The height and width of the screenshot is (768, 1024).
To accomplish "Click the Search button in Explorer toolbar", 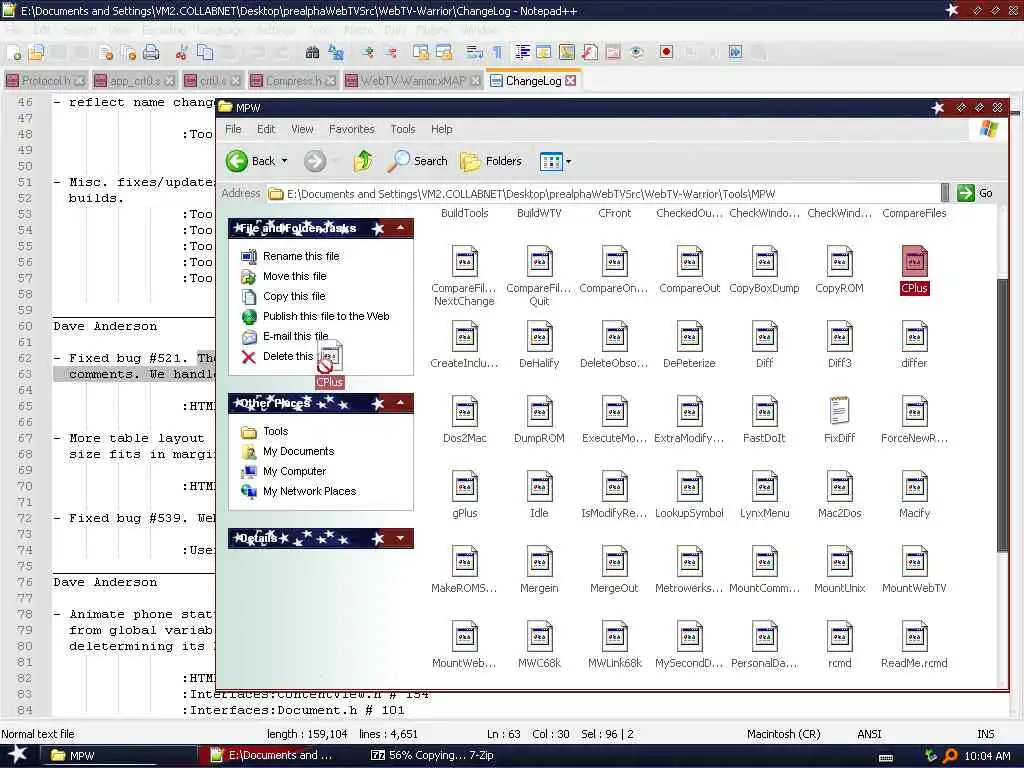I will pos(417,161).
